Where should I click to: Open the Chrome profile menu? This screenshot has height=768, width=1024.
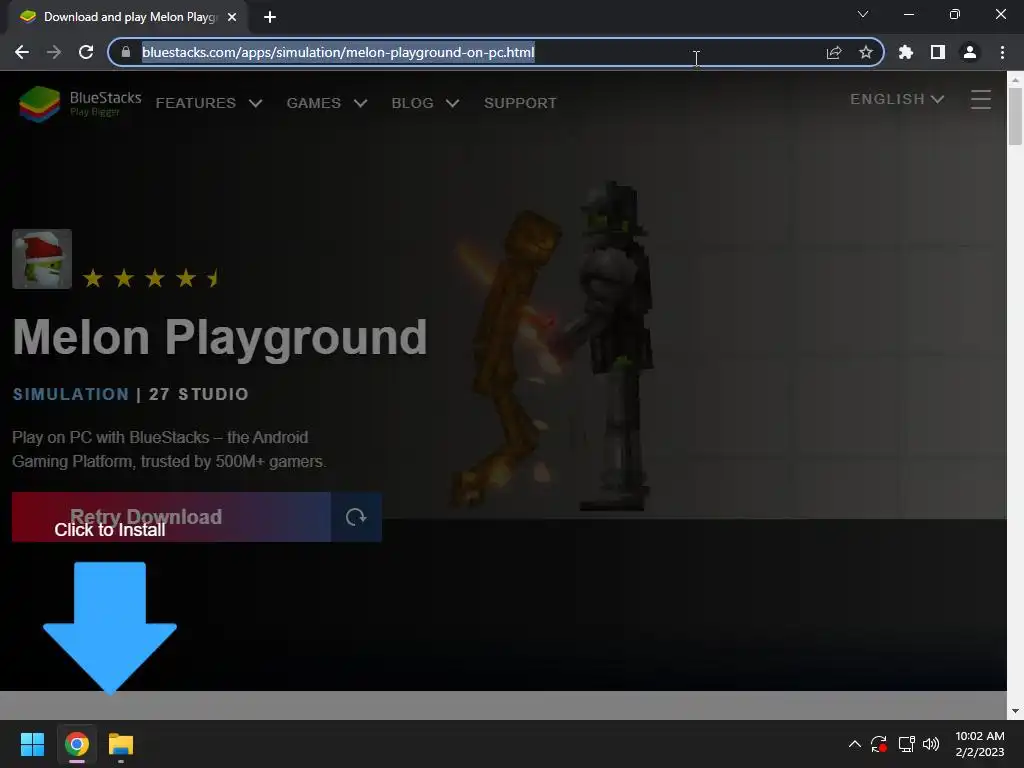click(x=970, y=52)
